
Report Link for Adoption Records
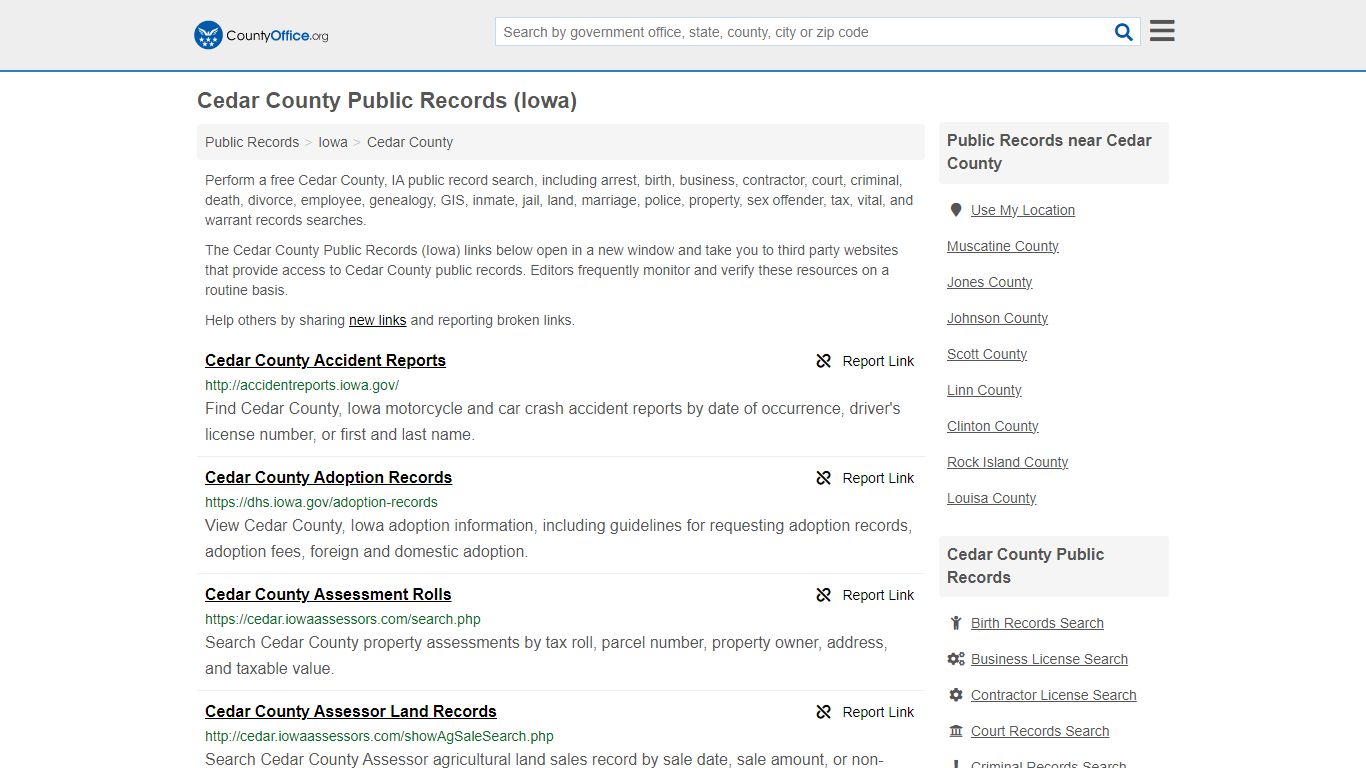click(878, 478)
